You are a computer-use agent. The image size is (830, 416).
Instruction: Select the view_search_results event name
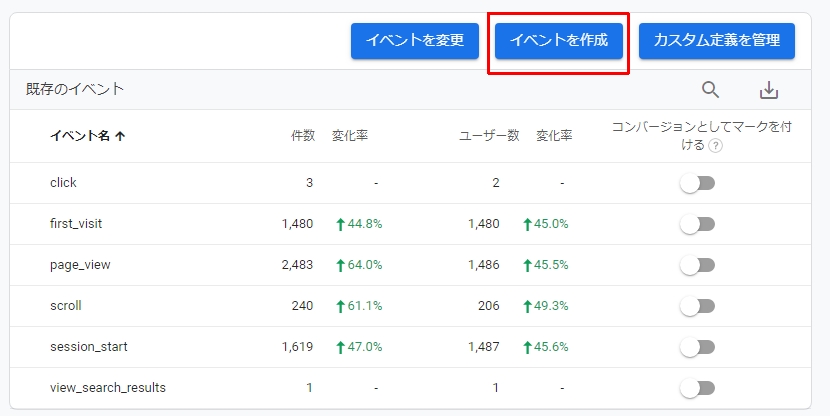coord(108,387)
